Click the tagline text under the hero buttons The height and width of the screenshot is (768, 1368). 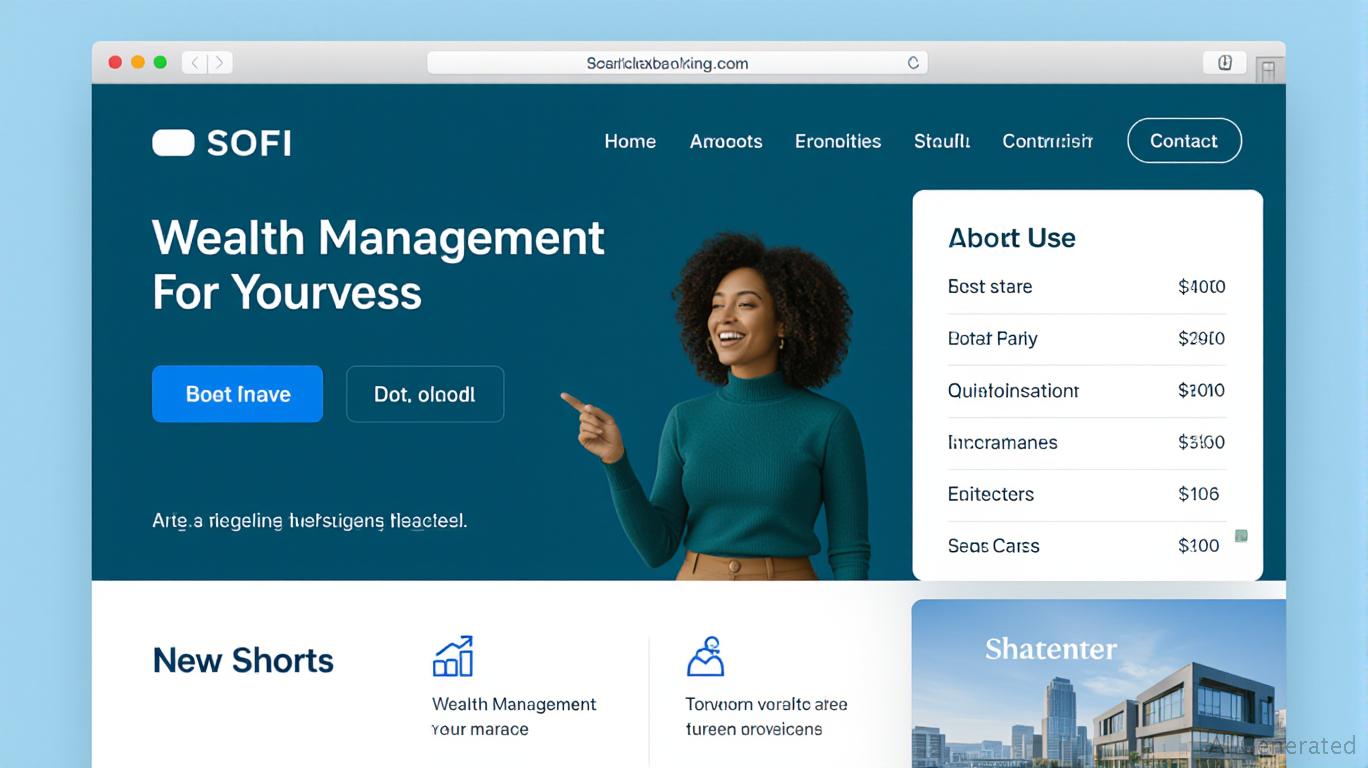point(310,521)
